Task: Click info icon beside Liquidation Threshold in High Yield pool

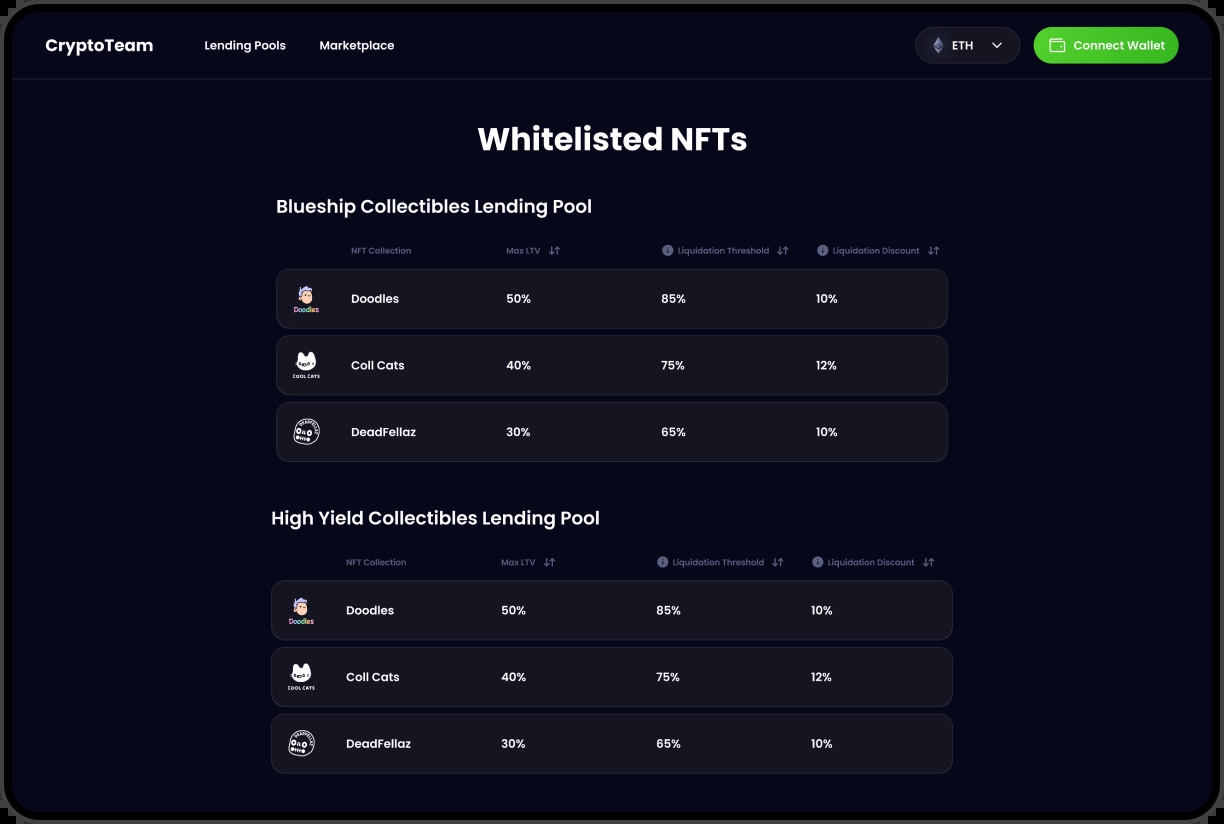Action: 662,563
